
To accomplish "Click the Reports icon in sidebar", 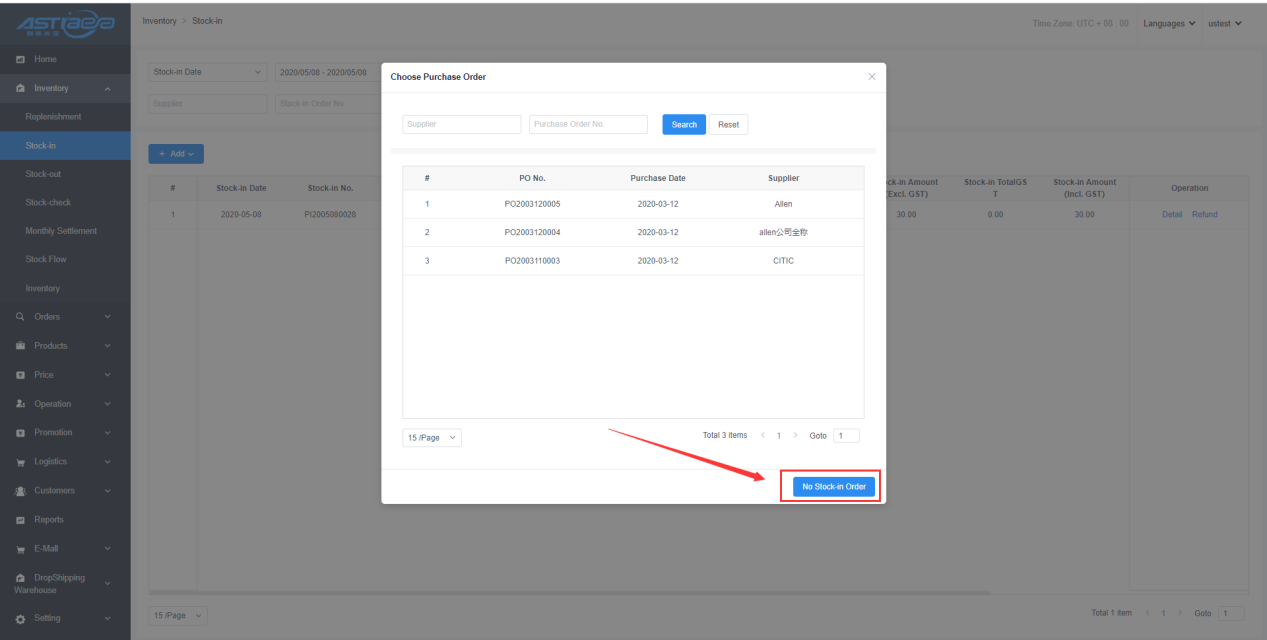I will (x=20, y=520).
